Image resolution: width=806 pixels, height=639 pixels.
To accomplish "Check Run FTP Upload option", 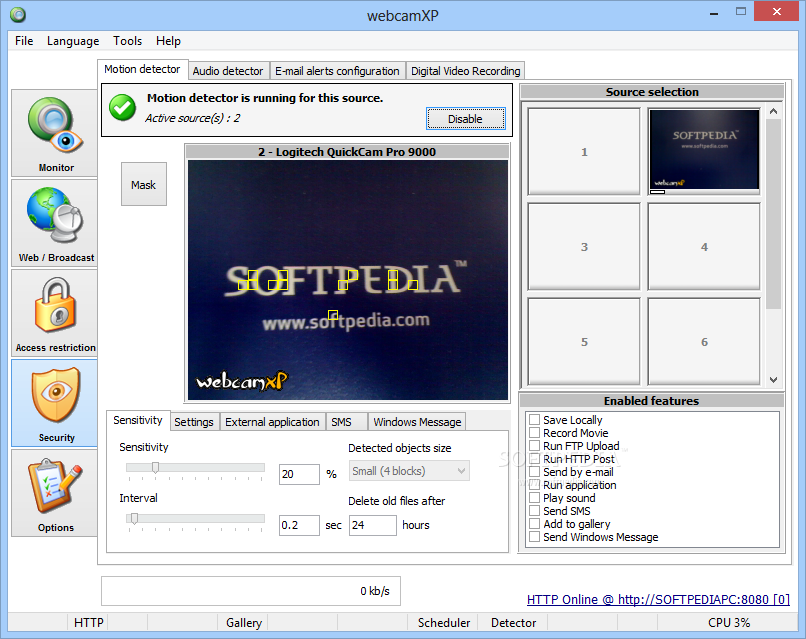I will pyautogui.click(x=535, y=446).
